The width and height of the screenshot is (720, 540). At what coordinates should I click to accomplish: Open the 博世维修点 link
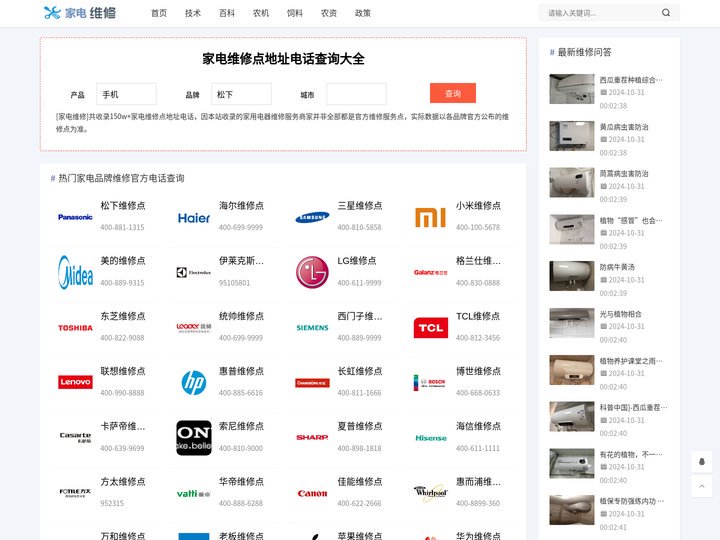click(478, 371)
